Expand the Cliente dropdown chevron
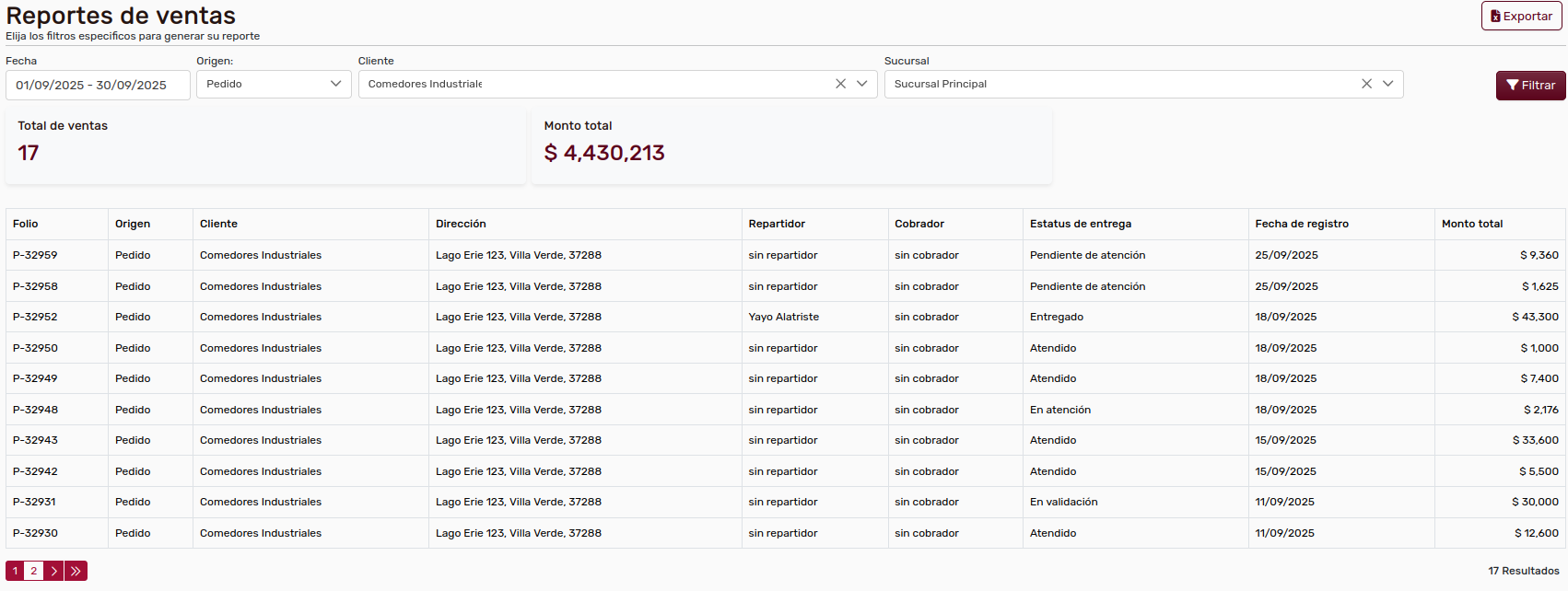Image resolution: width=1568 pixels, height=591 pixels. (x=862, y=84)
